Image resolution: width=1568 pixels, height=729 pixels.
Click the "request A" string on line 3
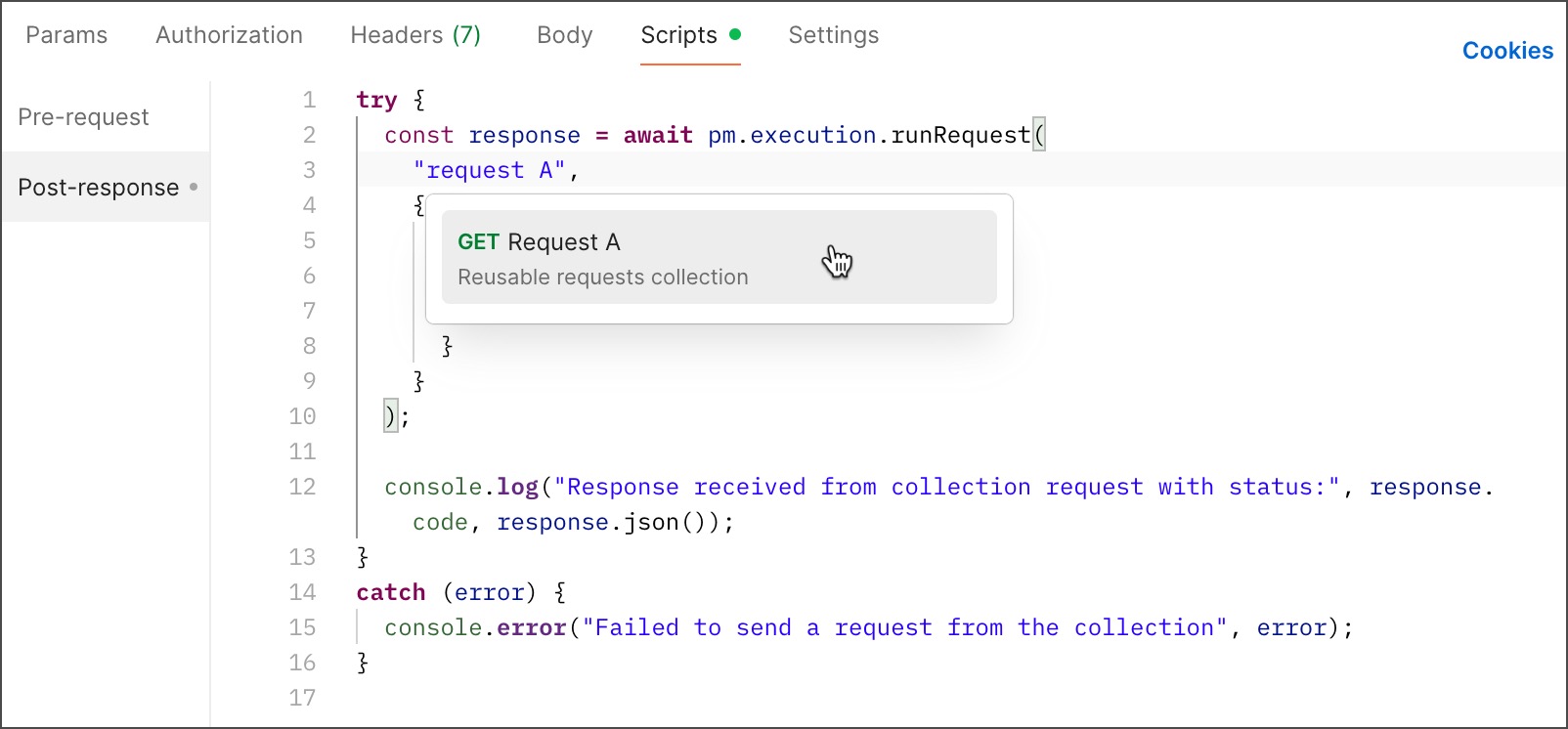(489, 171)
